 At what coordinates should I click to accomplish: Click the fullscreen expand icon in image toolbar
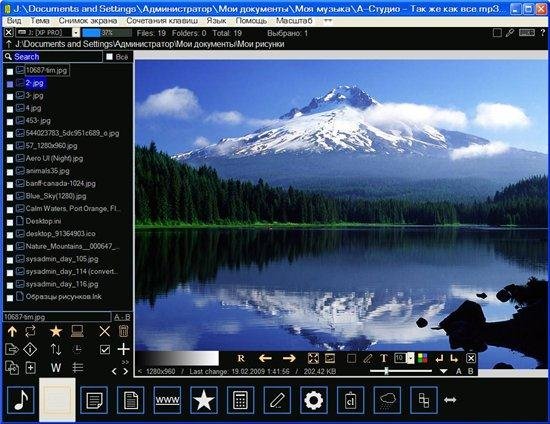tap(313, 358)
